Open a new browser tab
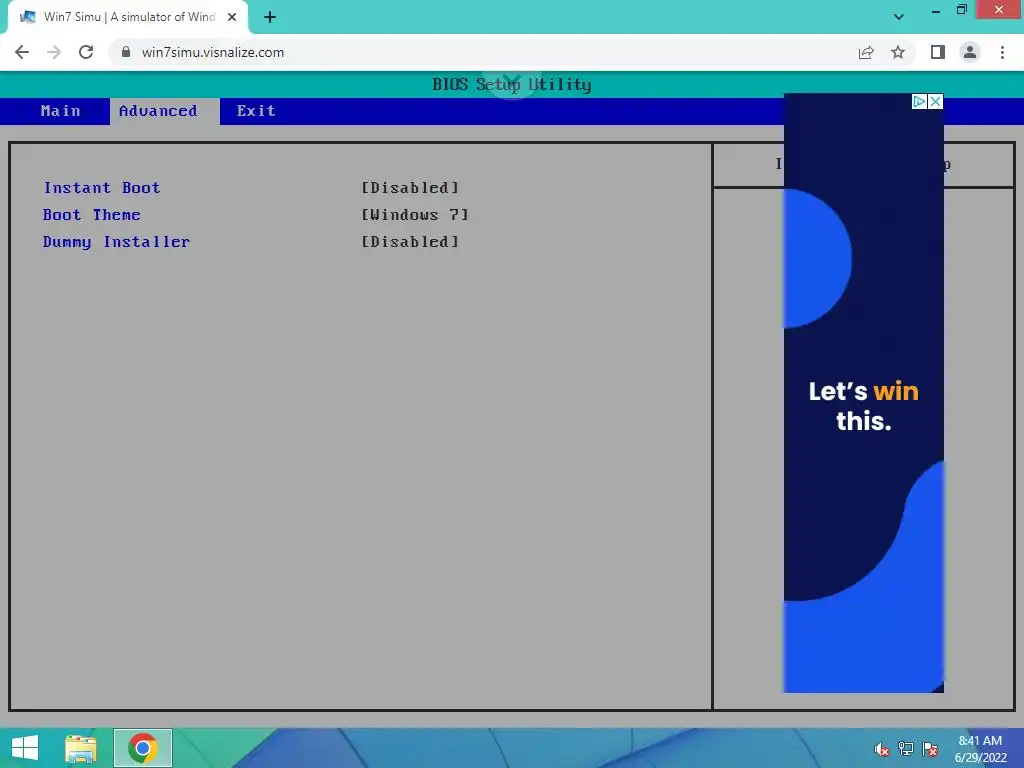1024x768 pixels. (x=270, y=17)
